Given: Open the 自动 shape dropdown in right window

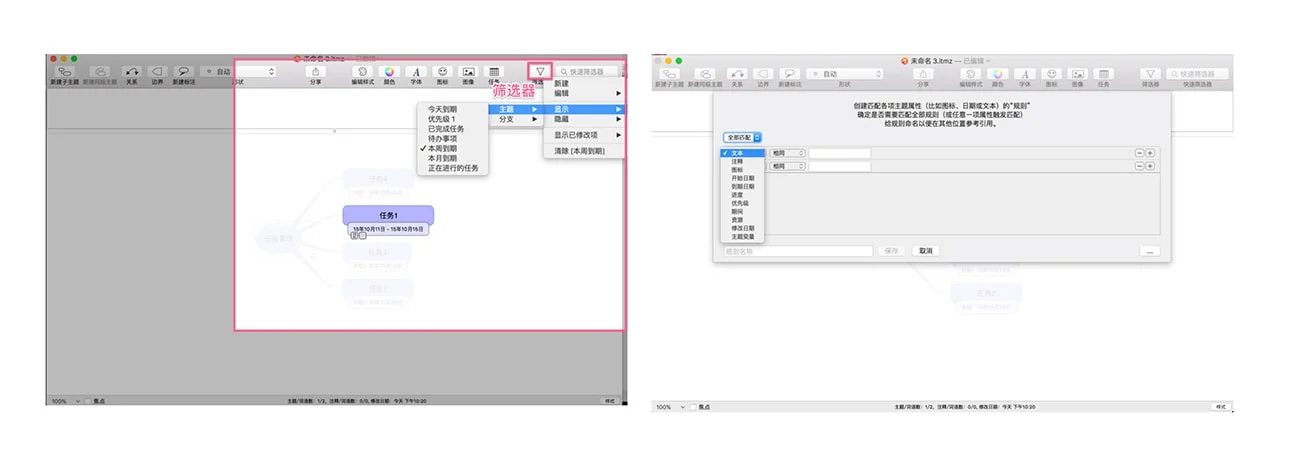Looking at the screenshot, I should tap(845, 74).
